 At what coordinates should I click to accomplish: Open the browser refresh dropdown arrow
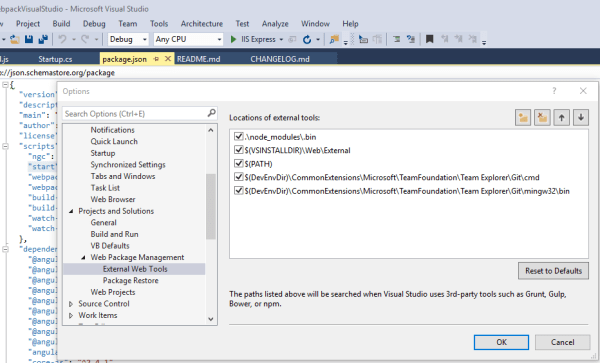(x=318, y=39)
